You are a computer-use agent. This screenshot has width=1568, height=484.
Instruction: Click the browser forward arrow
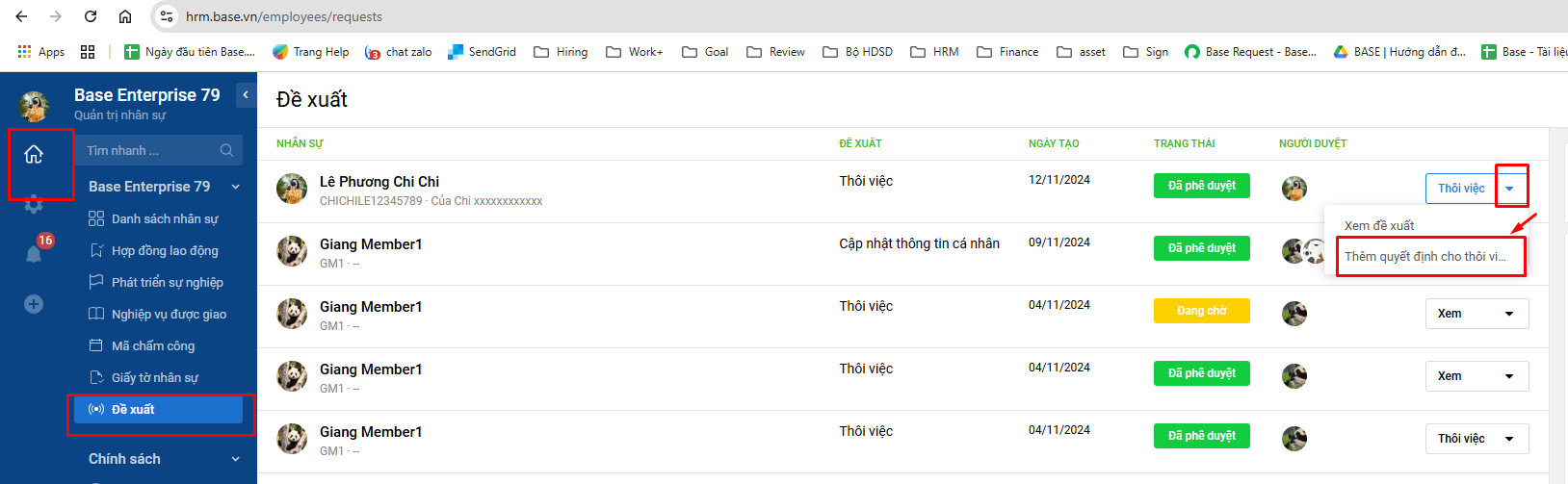(x=56, y=16)
